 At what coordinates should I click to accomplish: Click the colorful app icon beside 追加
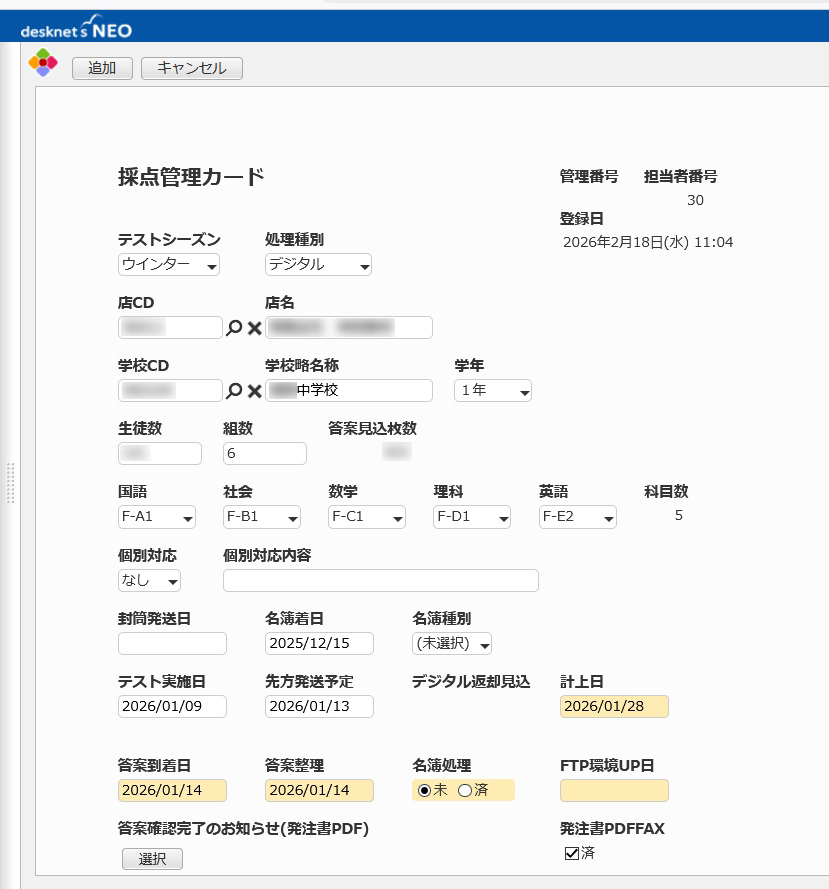(43, 63)
